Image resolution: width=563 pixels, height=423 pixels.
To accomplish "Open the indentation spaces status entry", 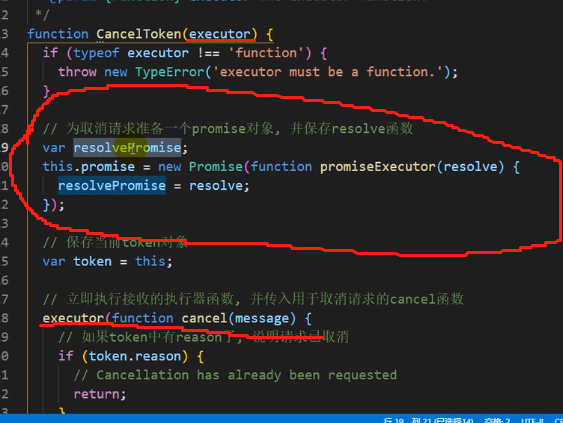I will click(x=497, y=420).
